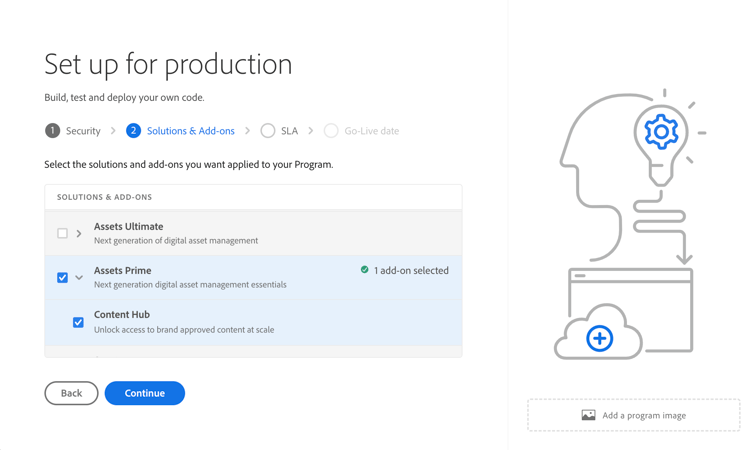Click the Security step number icon

point(52,131)
